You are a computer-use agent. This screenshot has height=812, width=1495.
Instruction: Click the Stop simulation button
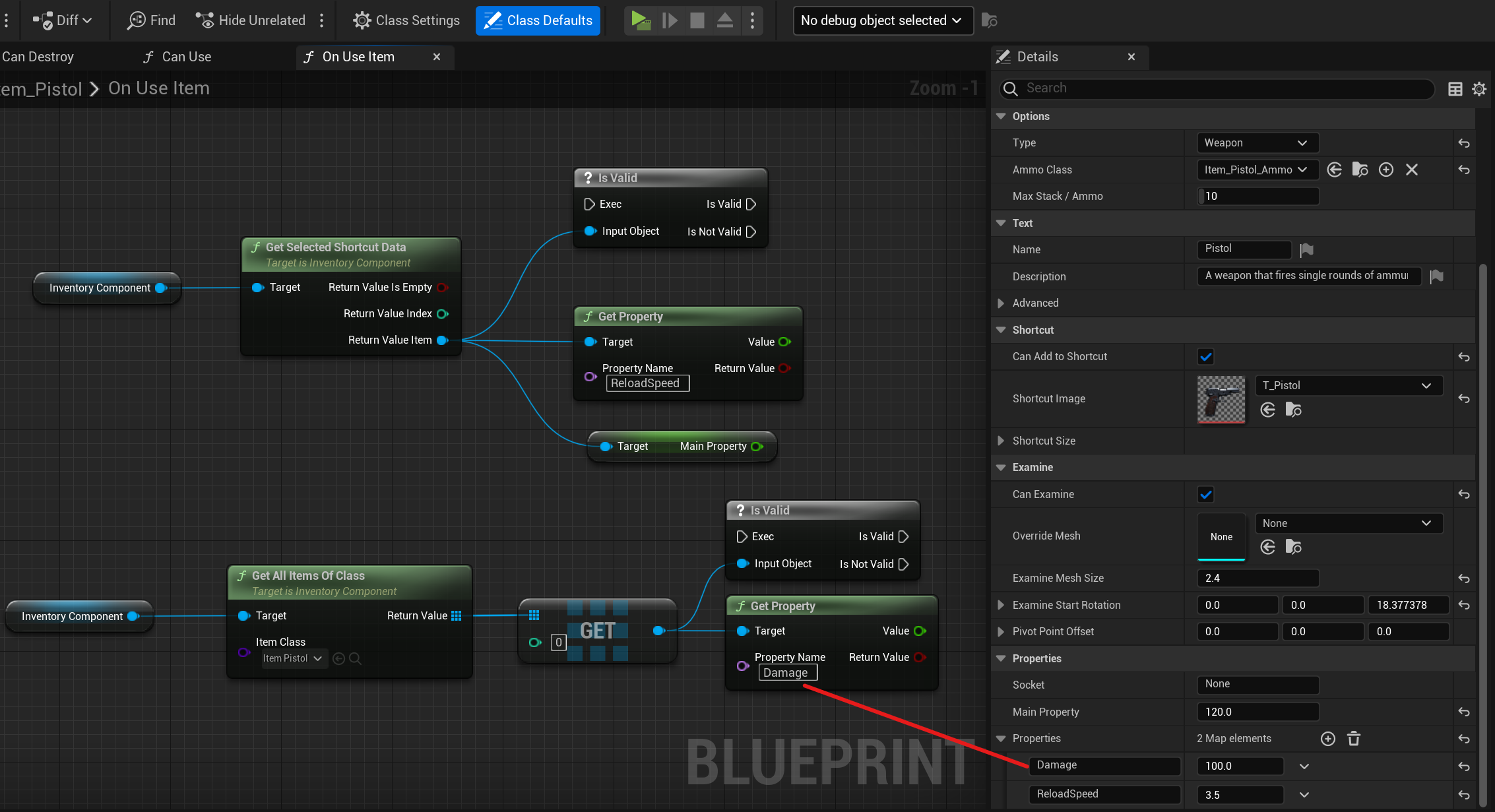[697, 20]
